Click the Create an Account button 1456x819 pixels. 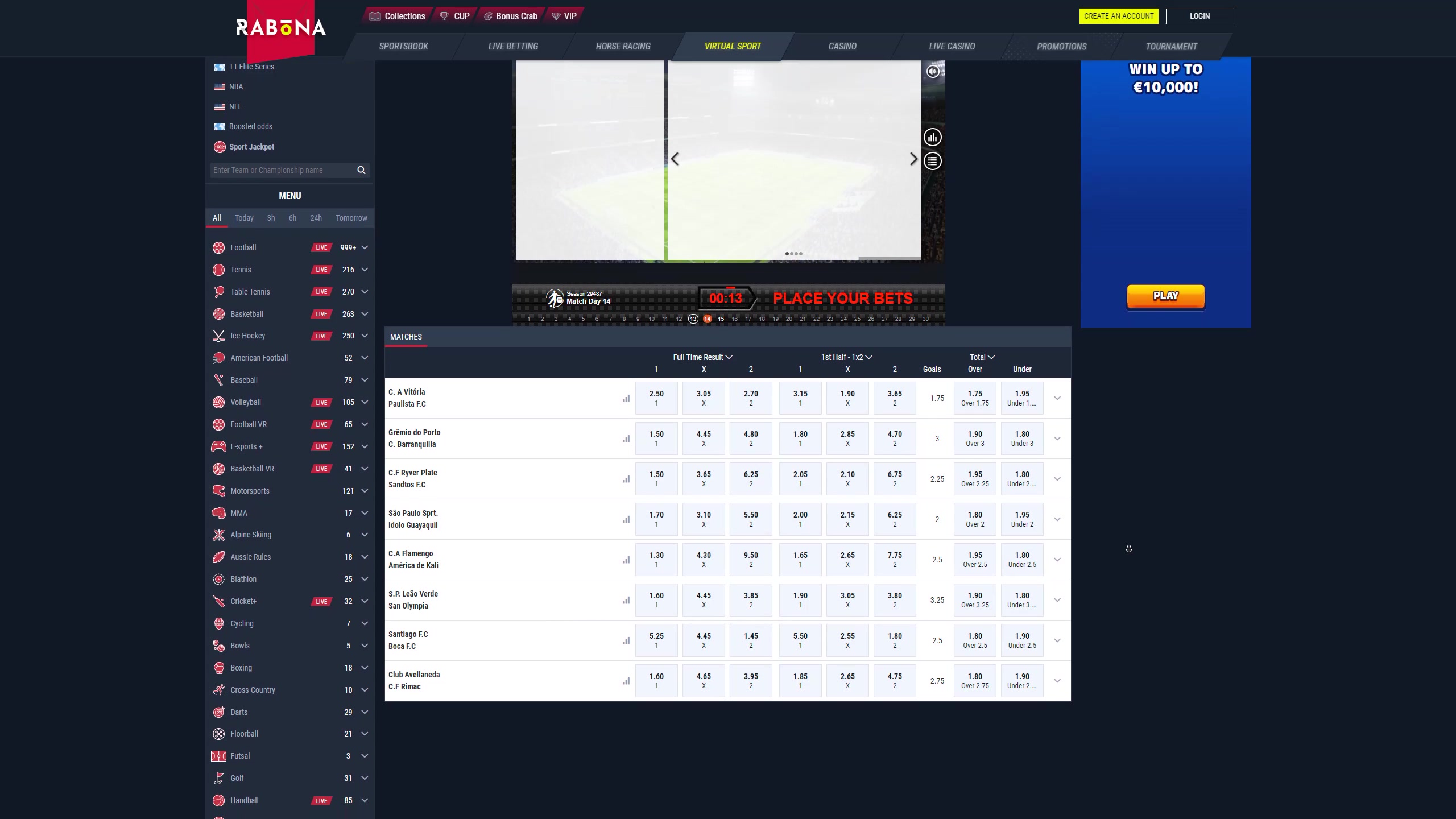[1118, 16]
